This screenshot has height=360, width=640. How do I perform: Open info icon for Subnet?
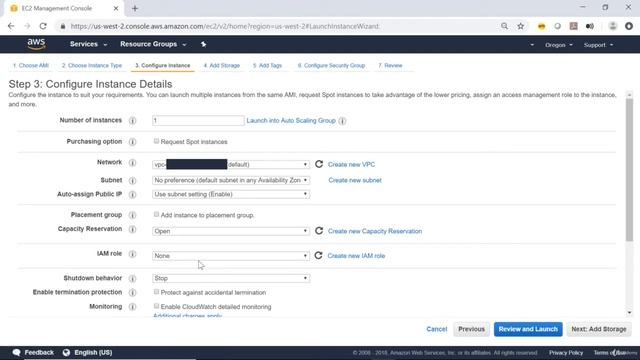click(x=132, y=180)
